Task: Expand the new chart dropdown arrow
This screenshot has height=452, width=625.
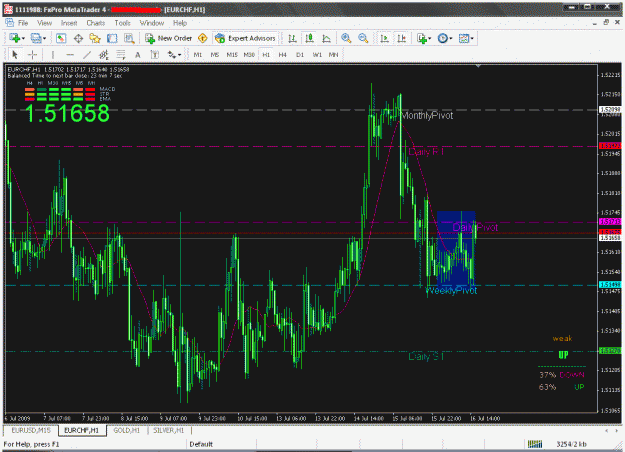Action: 23,38
